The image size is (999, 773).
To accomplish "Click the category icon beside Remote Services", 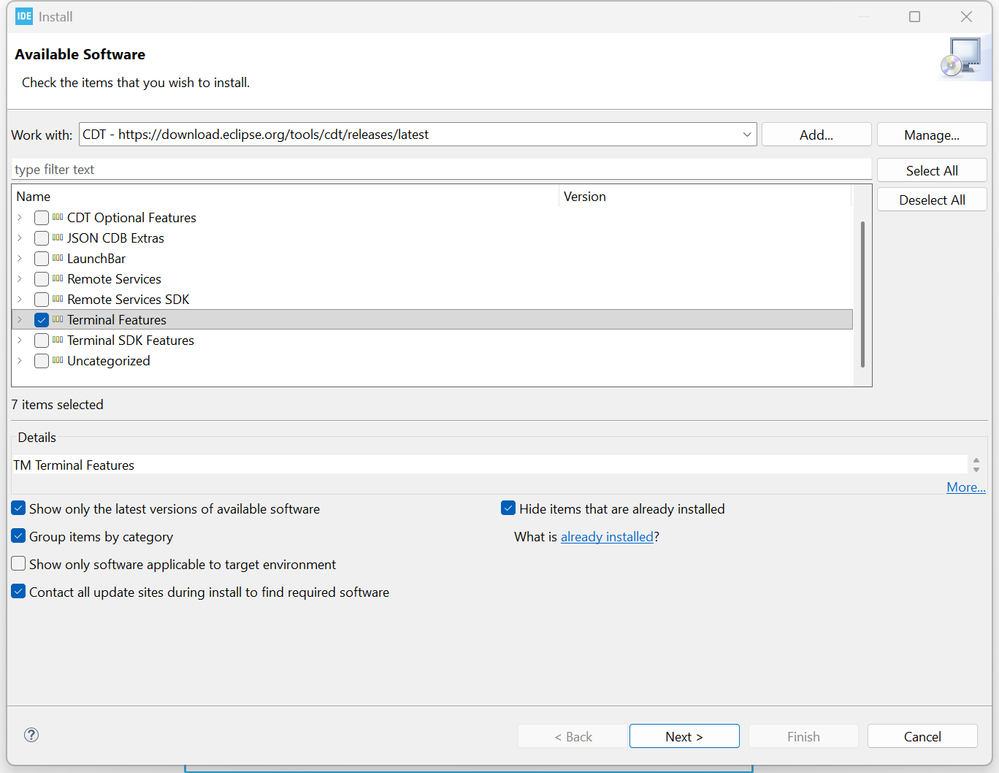I will [x=58, y=279].
